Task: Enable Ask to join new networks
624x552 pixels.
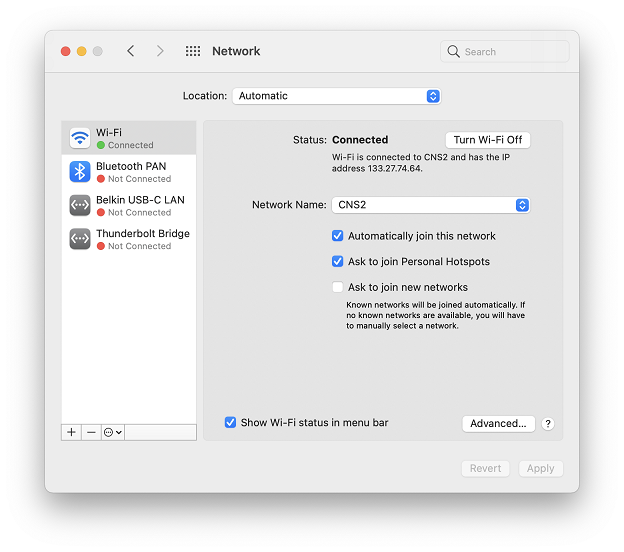Action: click(x=338, y=287)
